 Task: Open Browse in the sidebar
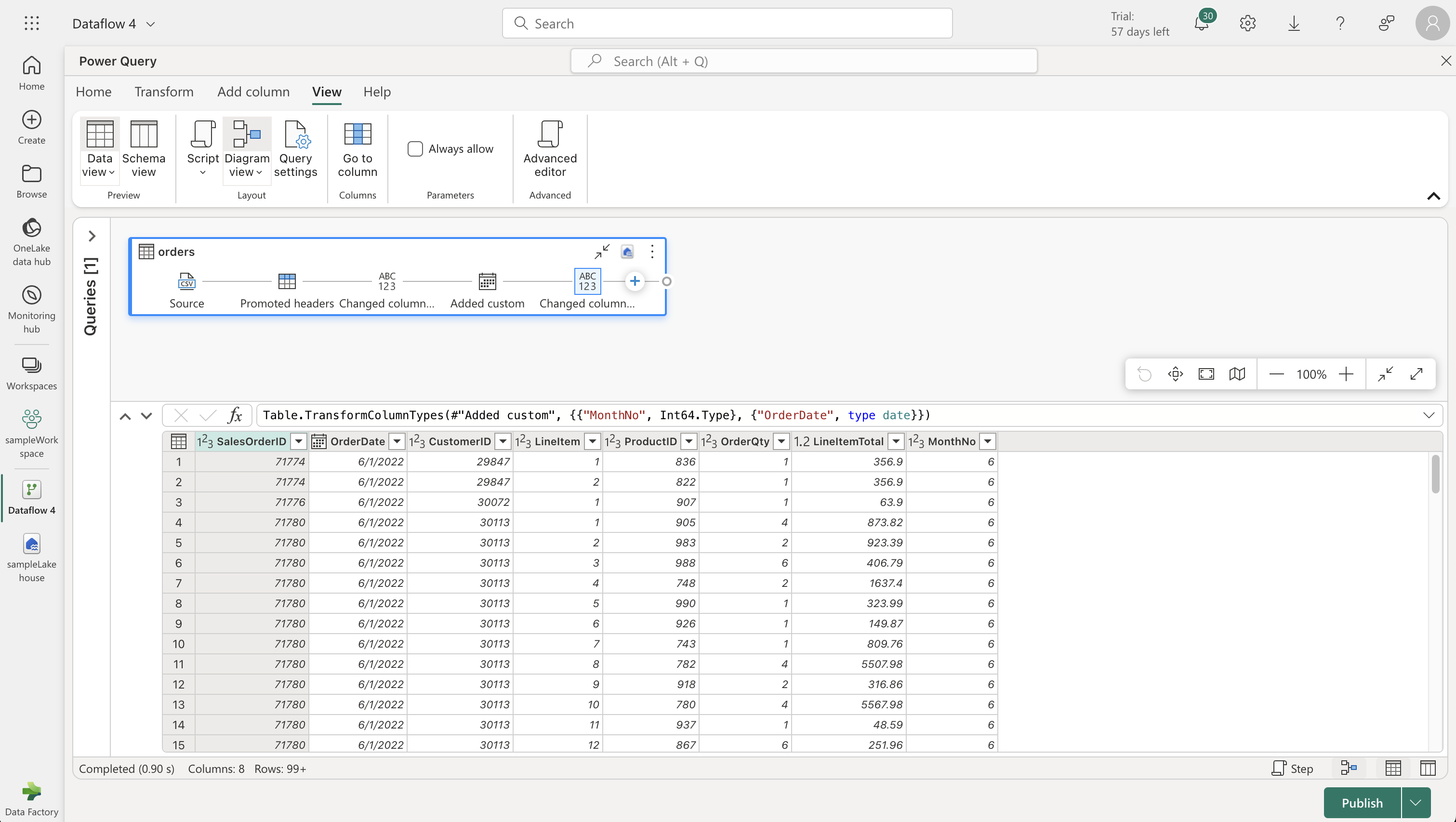pos(32,181)
